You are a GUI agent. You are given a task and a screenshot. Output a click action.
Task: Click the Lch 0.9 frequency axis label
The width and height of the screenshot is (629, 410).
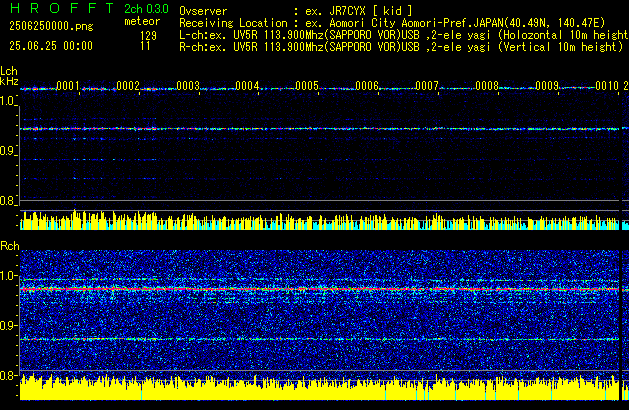8,151
